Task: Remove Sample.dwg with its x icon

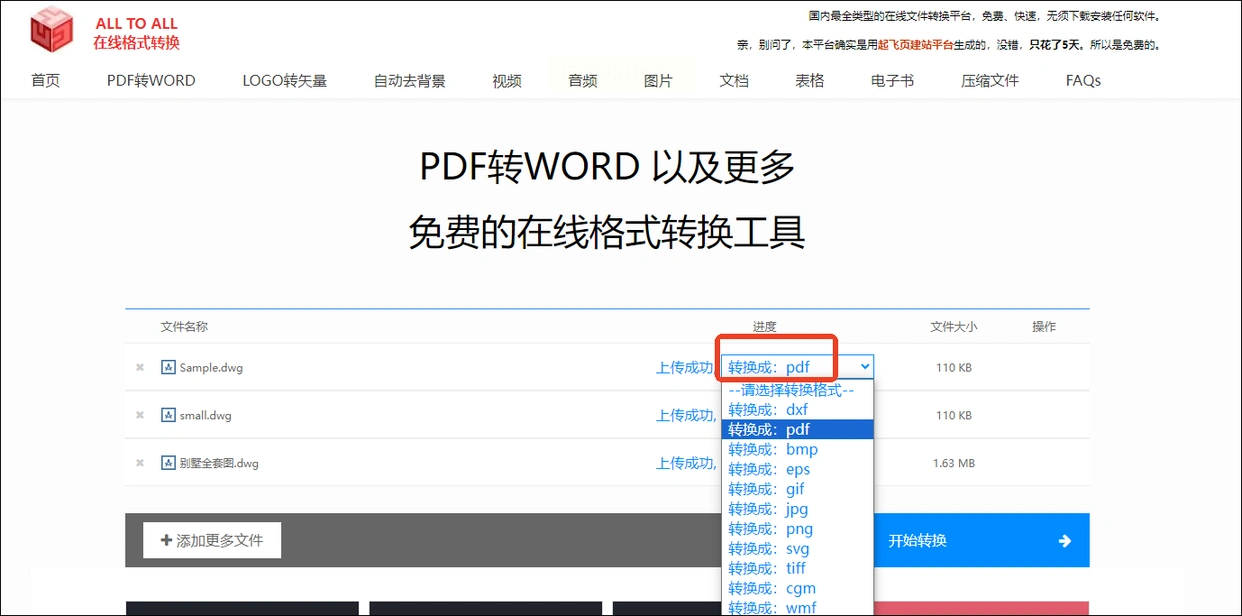Action: tap(140, 367)
